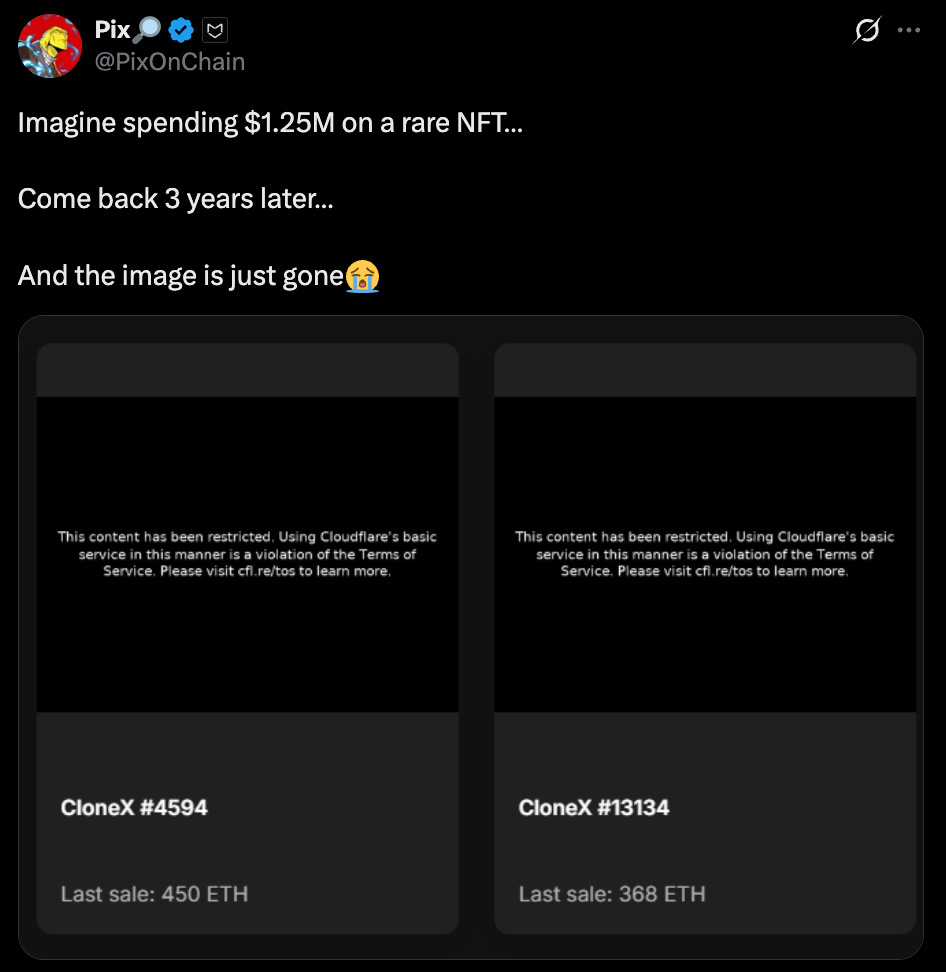The height and width of the screenshot is (972, 946).
Task: Click the "Come back 3 years later..." line
Action: pos(175,198)
